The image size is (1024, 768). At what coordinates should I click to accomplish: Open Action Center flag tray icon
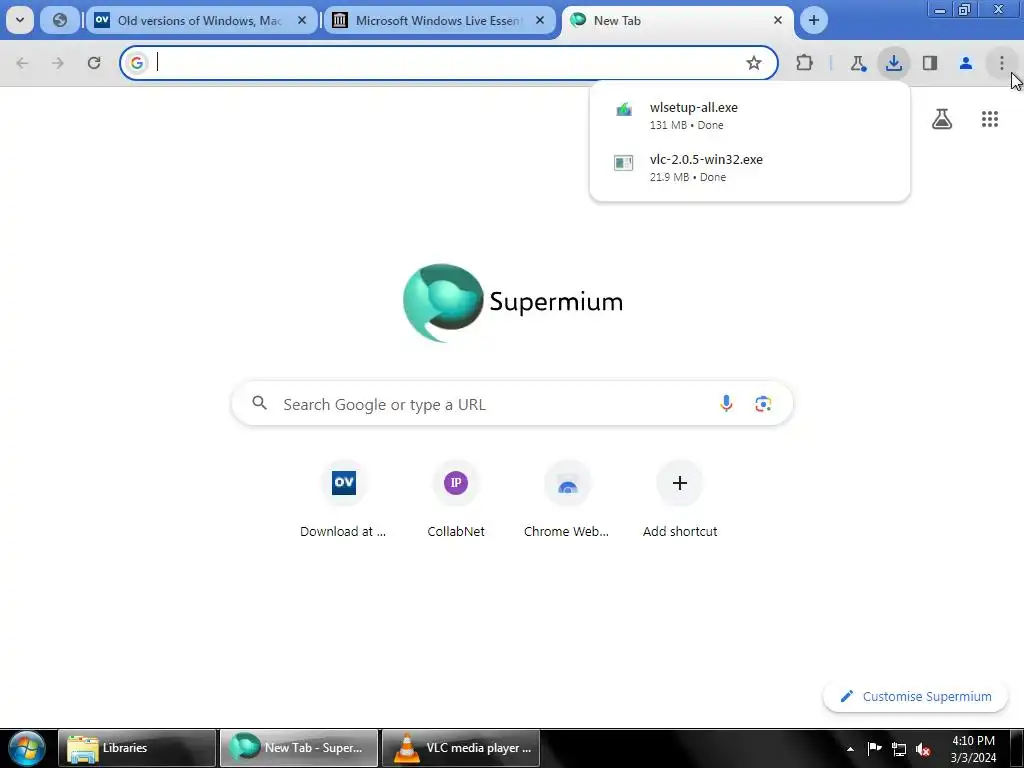[874, 748]
